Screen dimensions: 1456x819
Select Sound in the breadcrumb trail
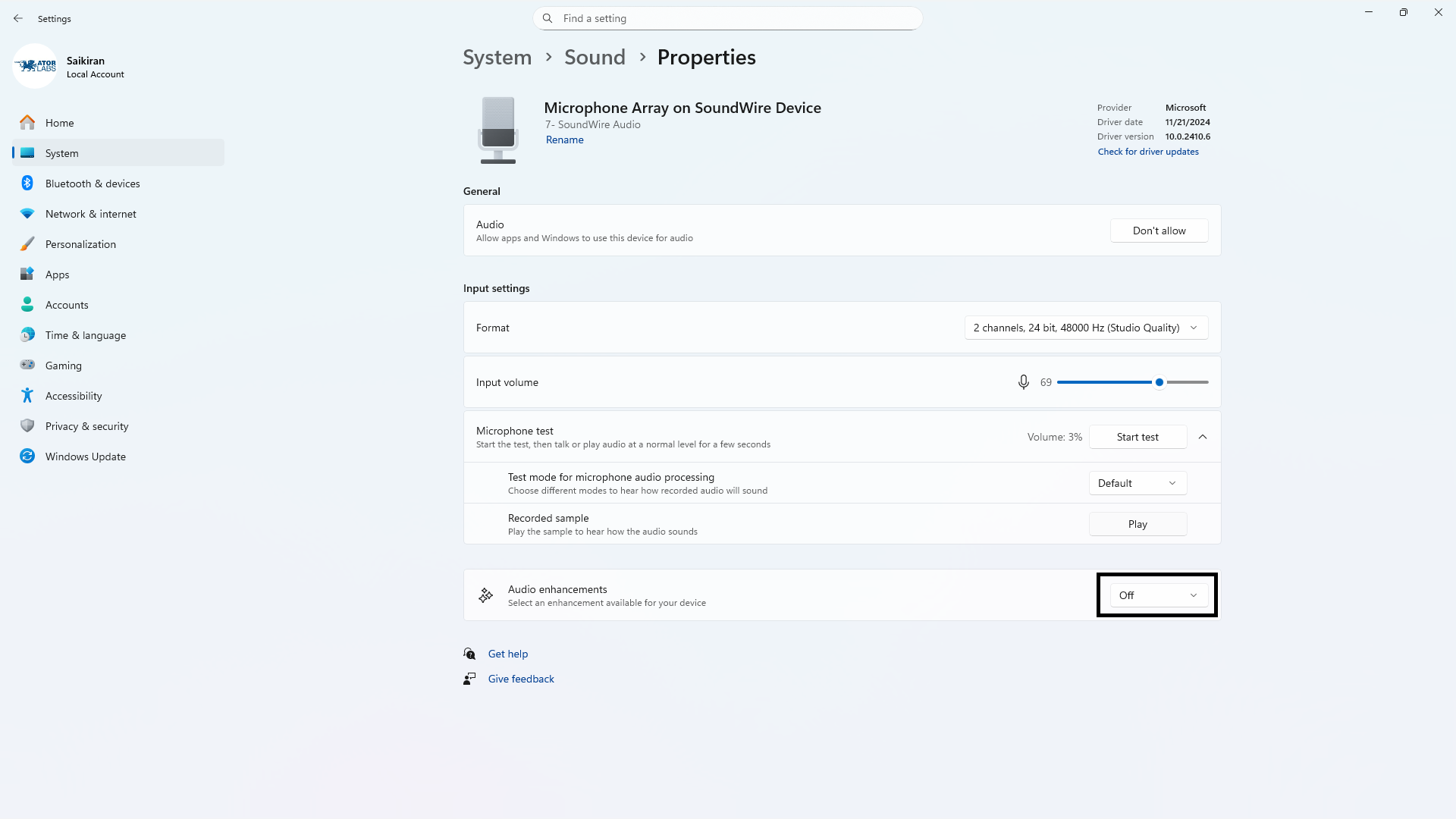click(595, 57)
